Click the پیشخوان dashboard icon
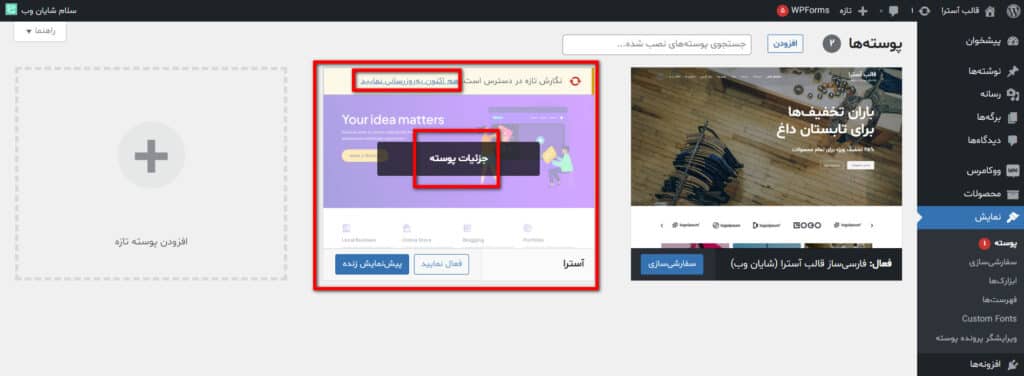The height and width of the screenshot is (376, 1024). pos(1012,41)
